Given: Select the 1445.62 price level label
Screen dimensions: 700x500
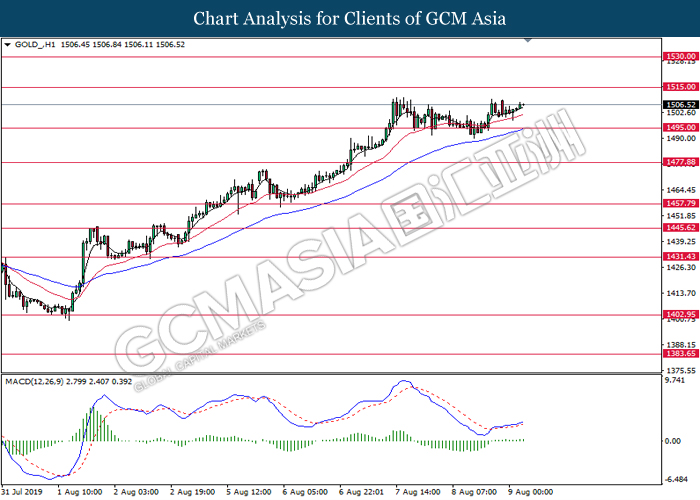Looking at the screenshot, I should [x=681, y=228].
